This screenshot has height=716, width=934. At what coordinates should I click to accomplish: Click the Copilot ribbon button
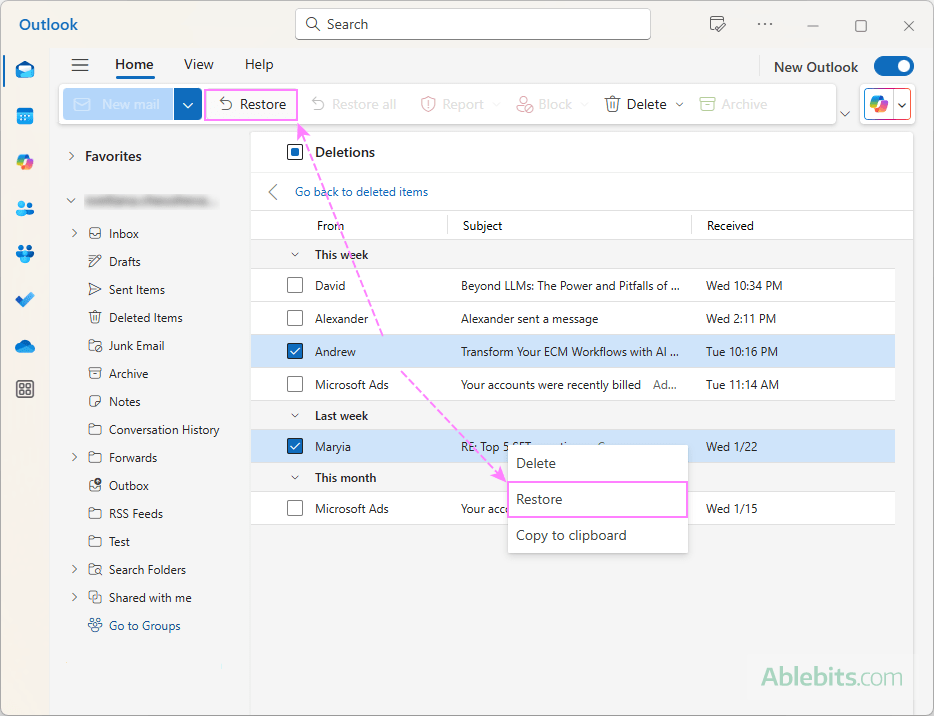pos(879,104)
